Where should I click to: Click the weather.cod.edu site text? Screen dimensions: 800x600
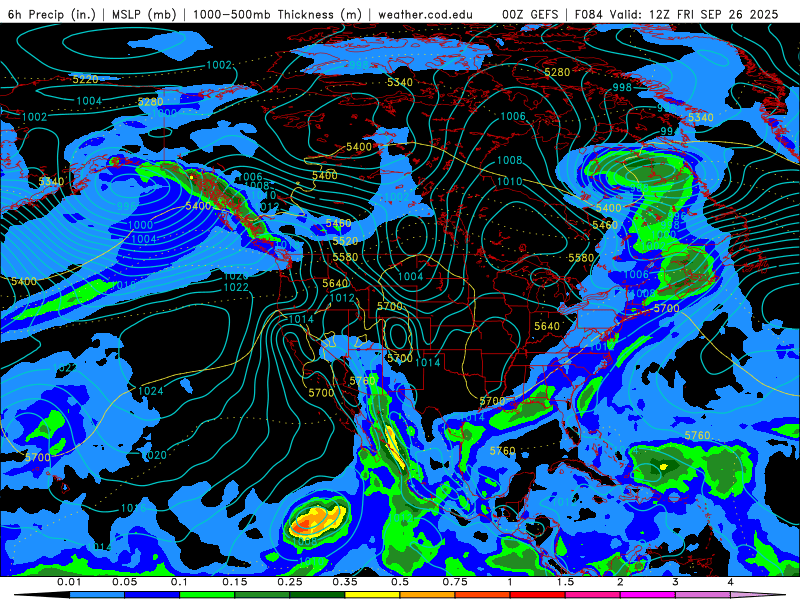(x=425, y=14)
